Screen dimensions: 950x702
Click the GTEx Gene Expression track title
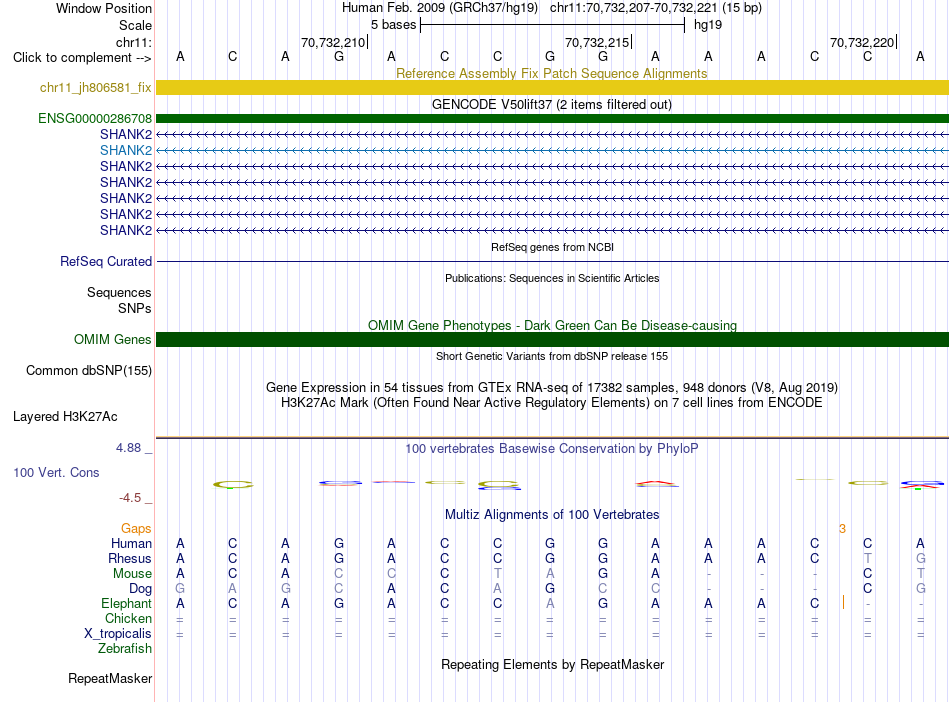552,387
